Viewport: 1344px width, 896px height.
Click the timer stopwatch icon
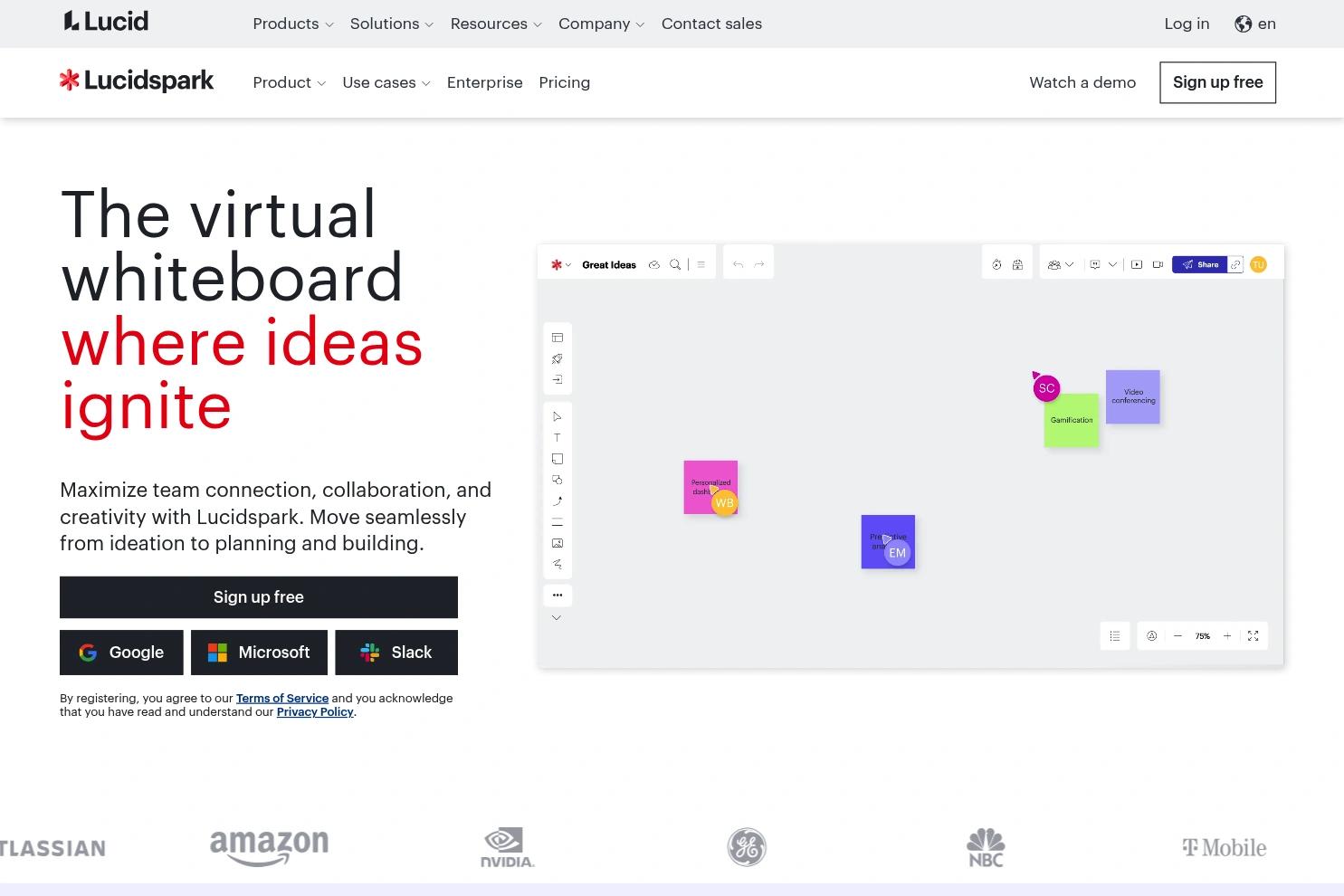coord(996,264)
